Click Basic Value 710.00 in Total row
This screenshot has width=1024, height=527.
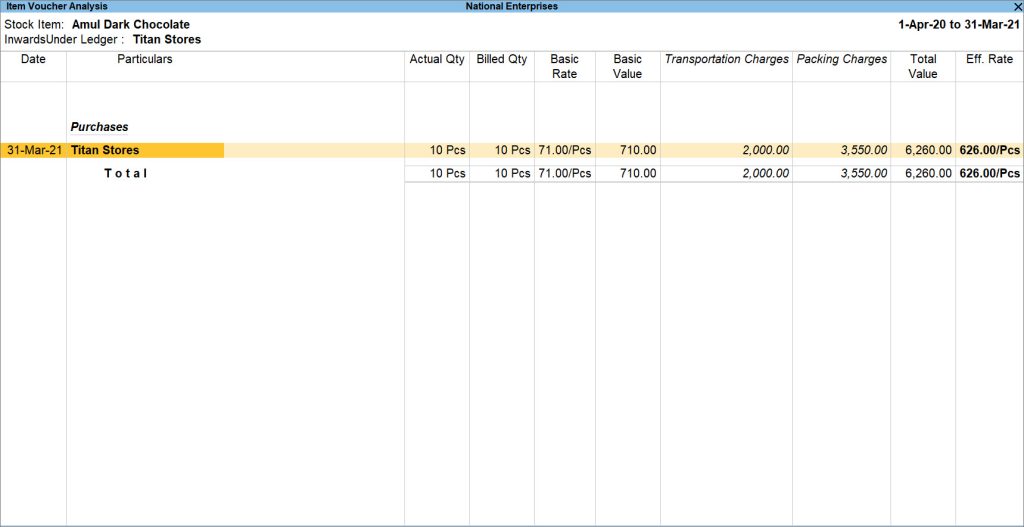(638, 174)
